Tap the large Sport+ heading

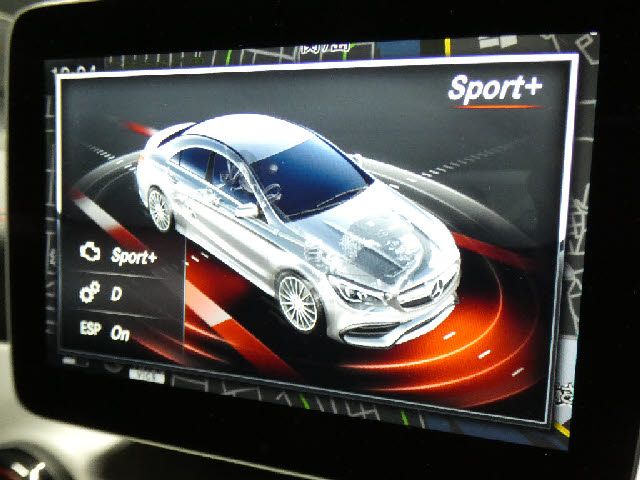[x=495, y=89]
